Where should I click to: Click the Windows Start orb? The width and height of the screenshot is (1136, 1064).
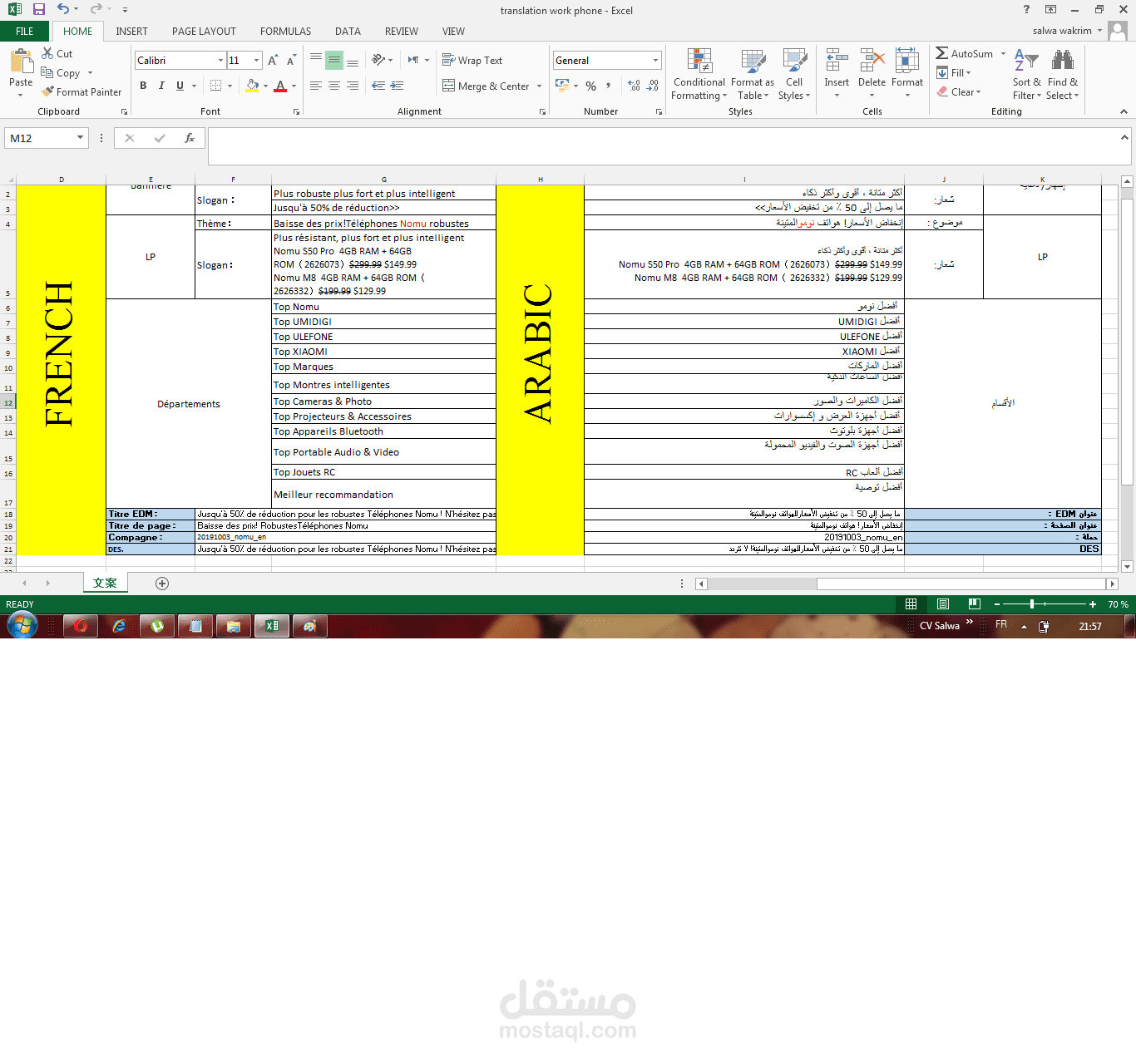pyautogui.click(x=22, y=625)
